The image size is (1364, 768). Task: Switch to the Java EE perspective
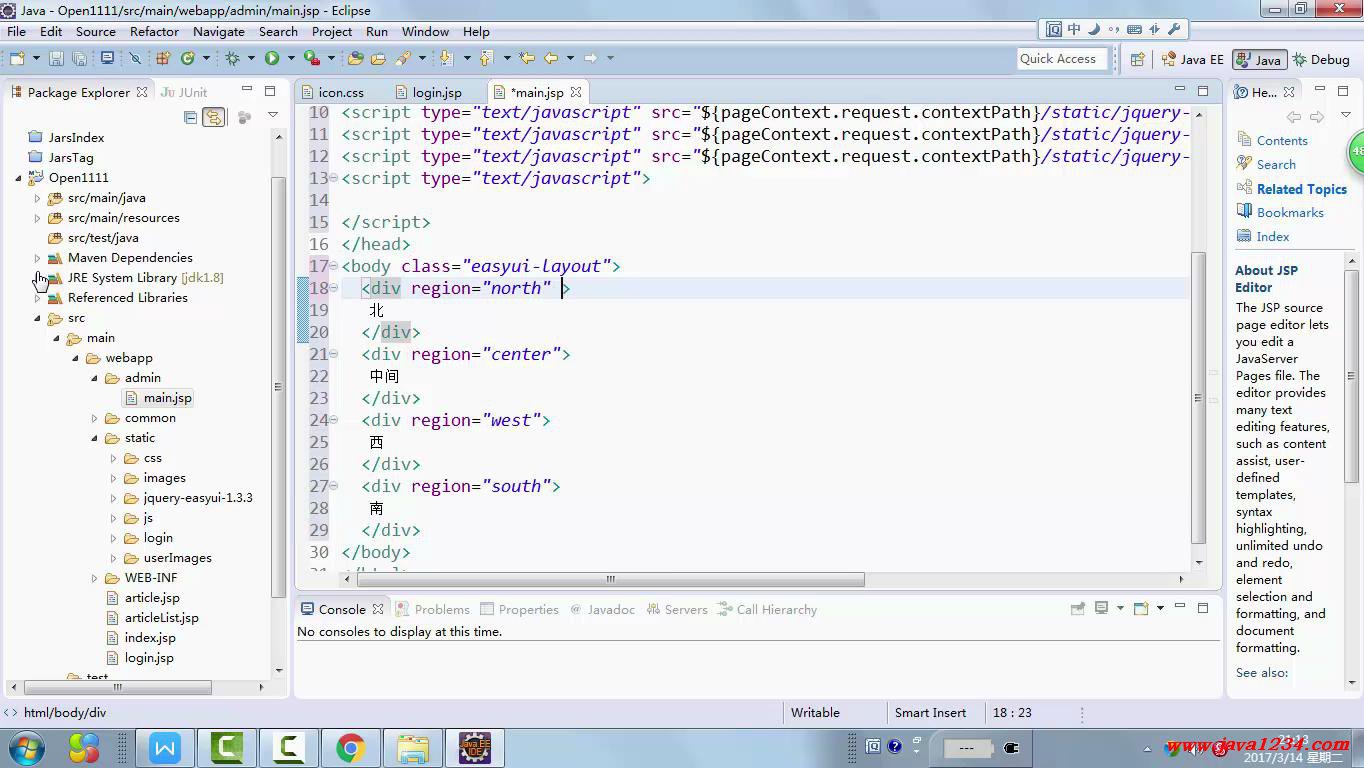point(1193,59)
